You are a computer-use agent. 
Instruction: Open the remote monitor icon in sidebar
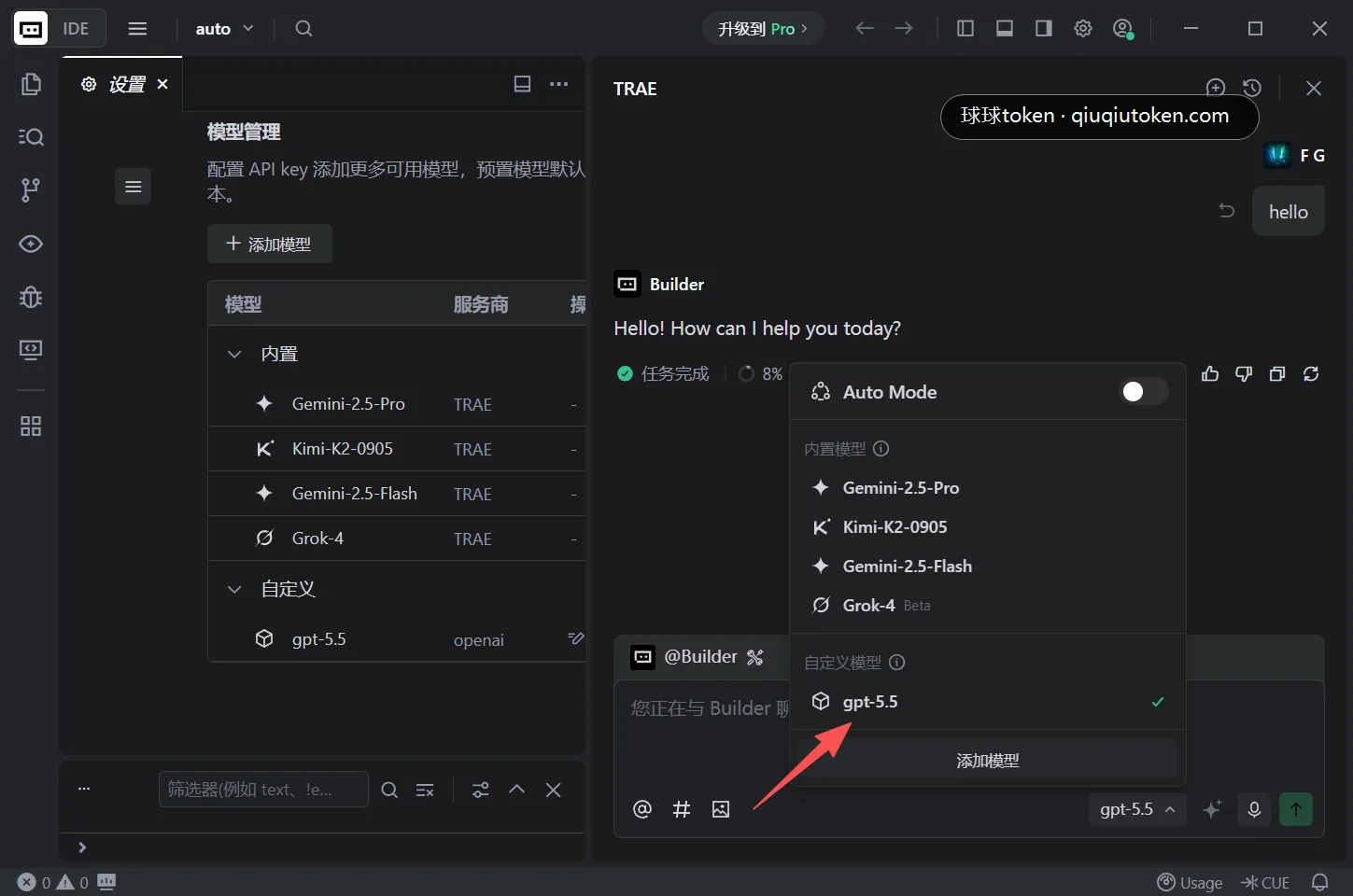pos(31,350)
